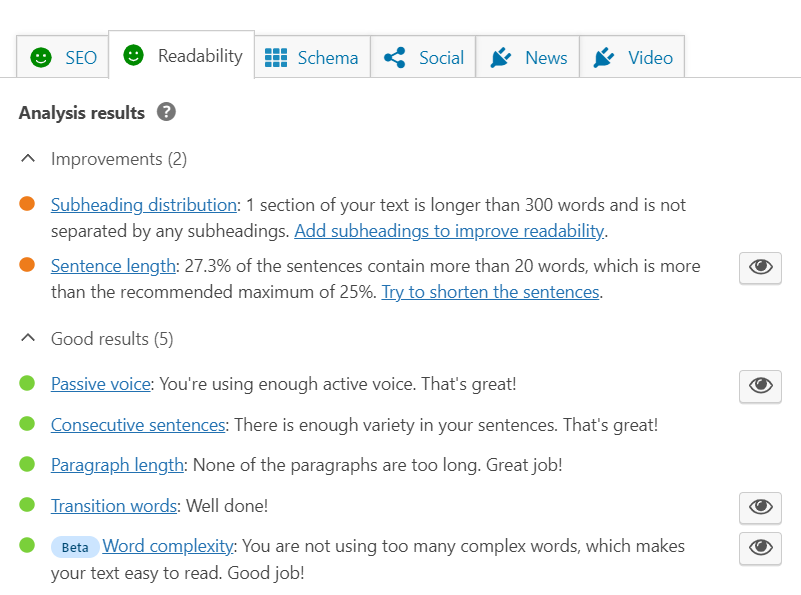The image size is (801, 595).
Task: Collapse the Good results section
Action: click(x=27, y=338)
